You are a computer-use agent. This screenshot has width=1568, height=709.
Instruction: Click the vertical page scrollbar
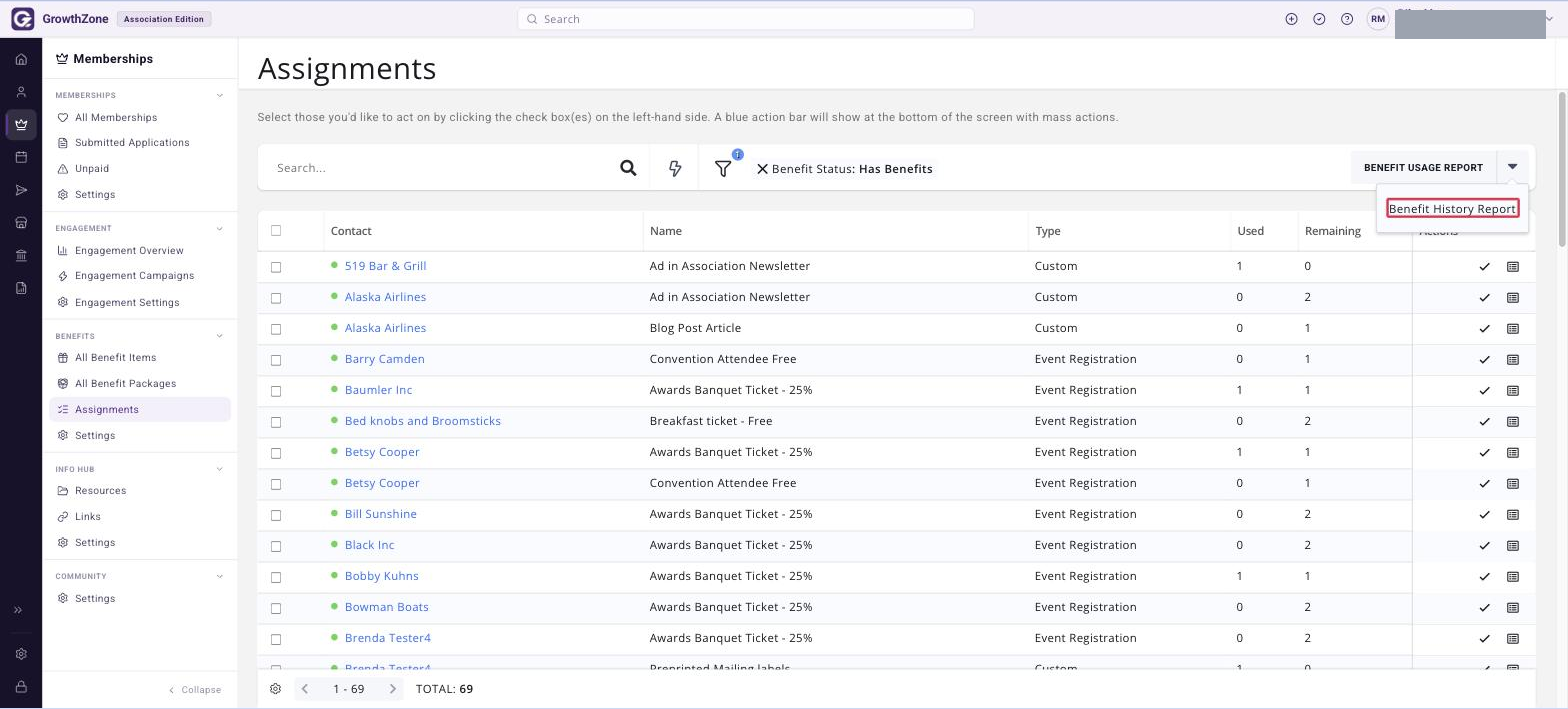pyautogui.click(x=1562, y=170)
